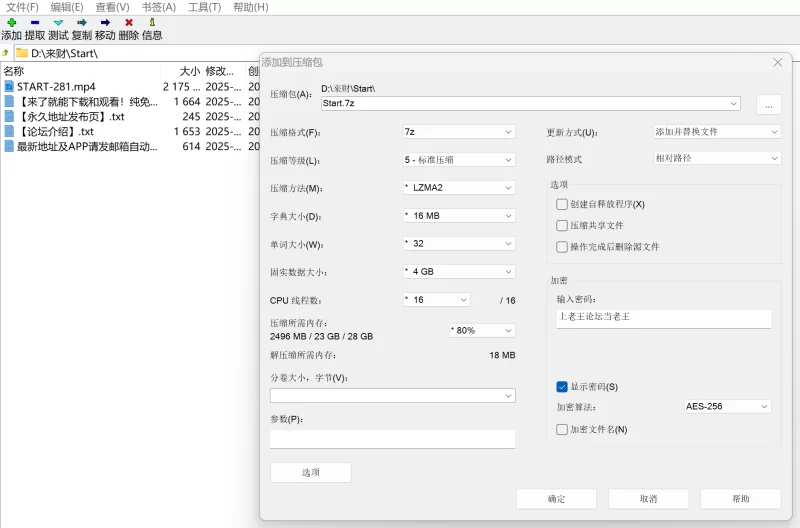Click the Test (测试) toolbar icon
The width and height of the screenshot is (800, 528).
point(58,22)
